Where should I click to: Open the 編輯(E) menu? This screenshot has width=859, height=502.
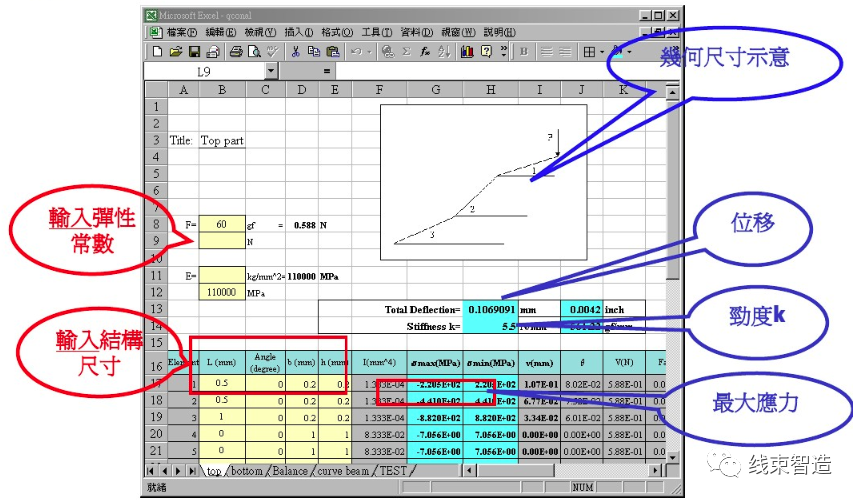(221, 32)
